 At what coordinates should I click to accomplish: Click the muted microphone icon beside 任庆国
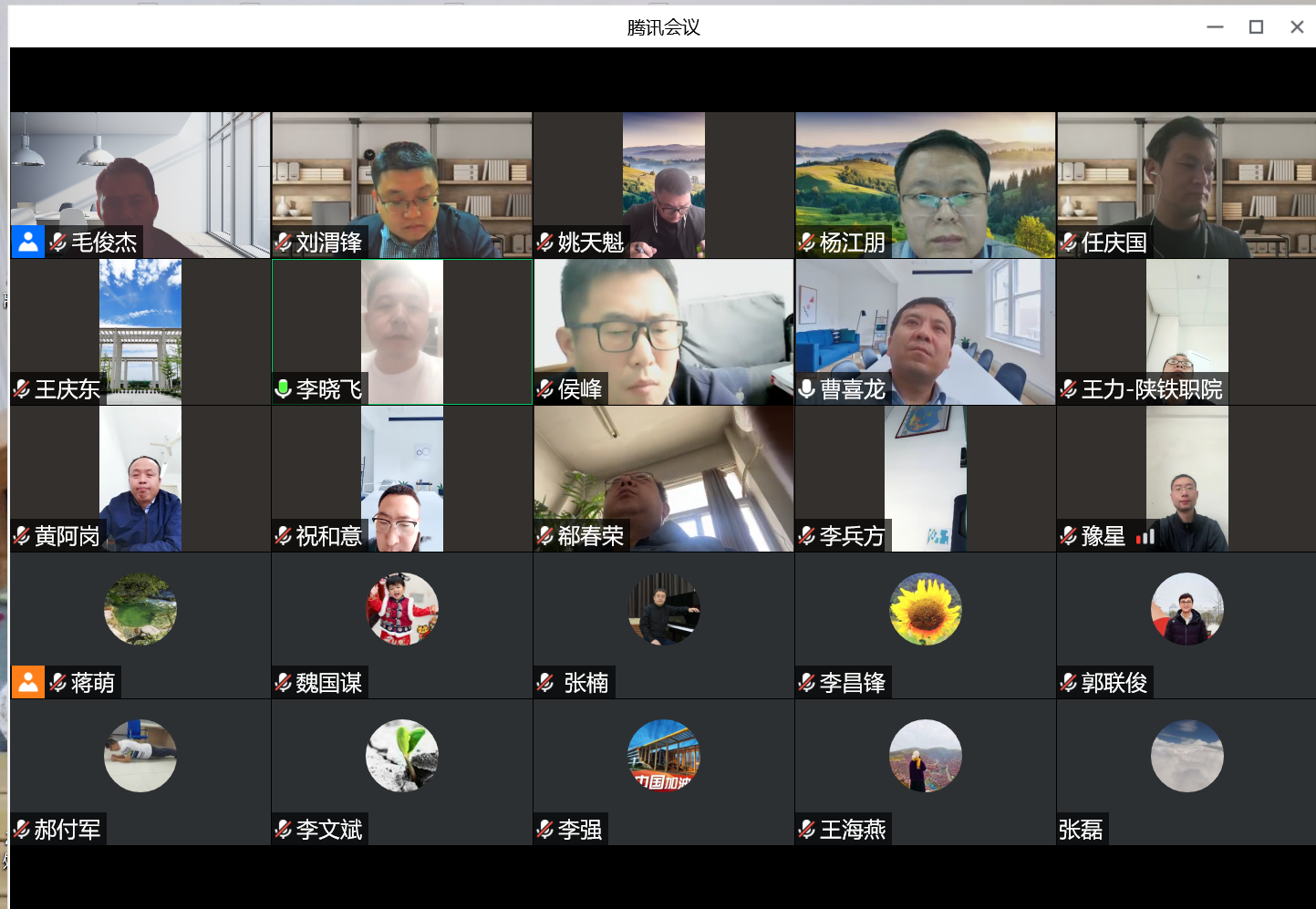tap(1069, 243)
